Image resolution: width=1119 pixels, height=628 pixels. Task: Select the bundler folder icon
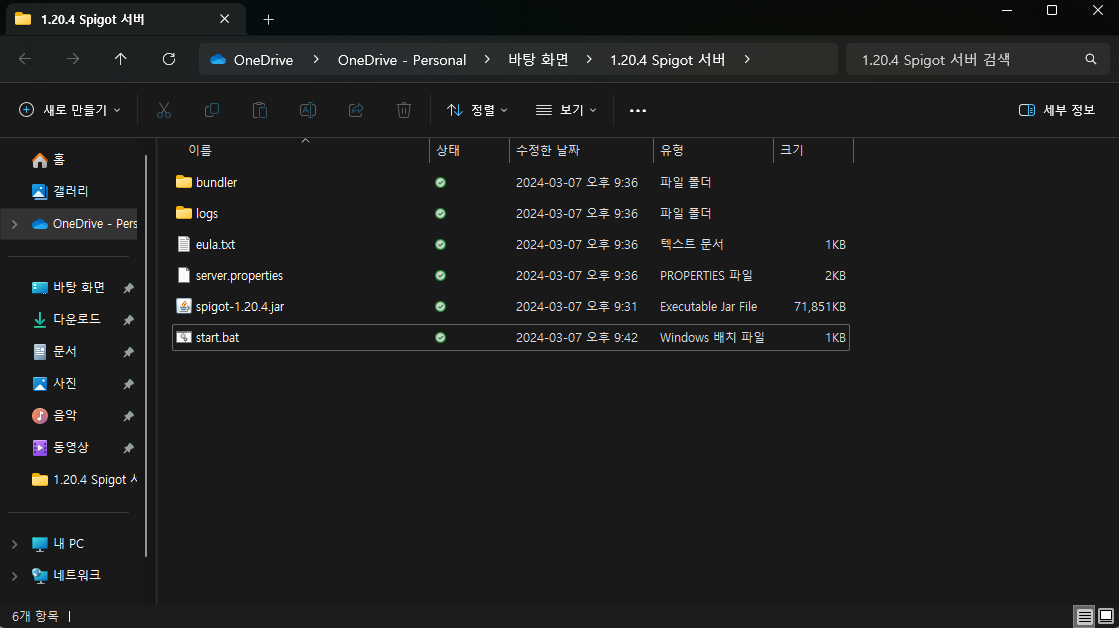coord(183,182)
